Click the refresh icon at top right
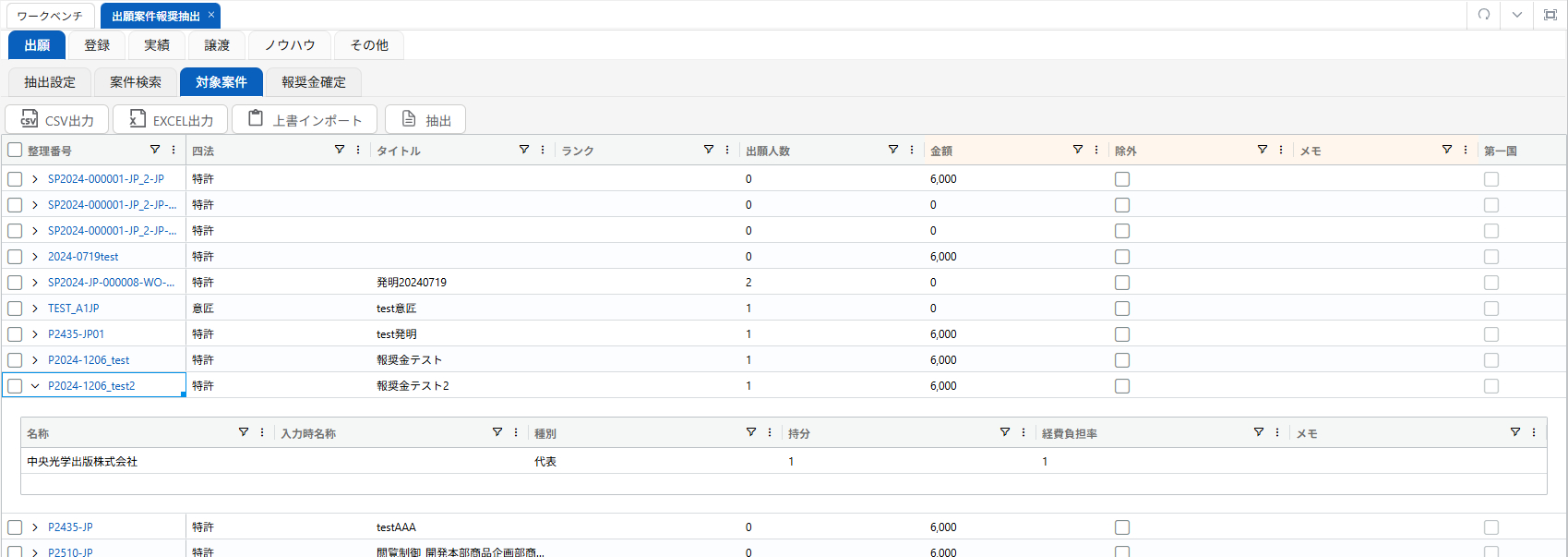This screenshot has height=557, width=1568. [1484, 15]
